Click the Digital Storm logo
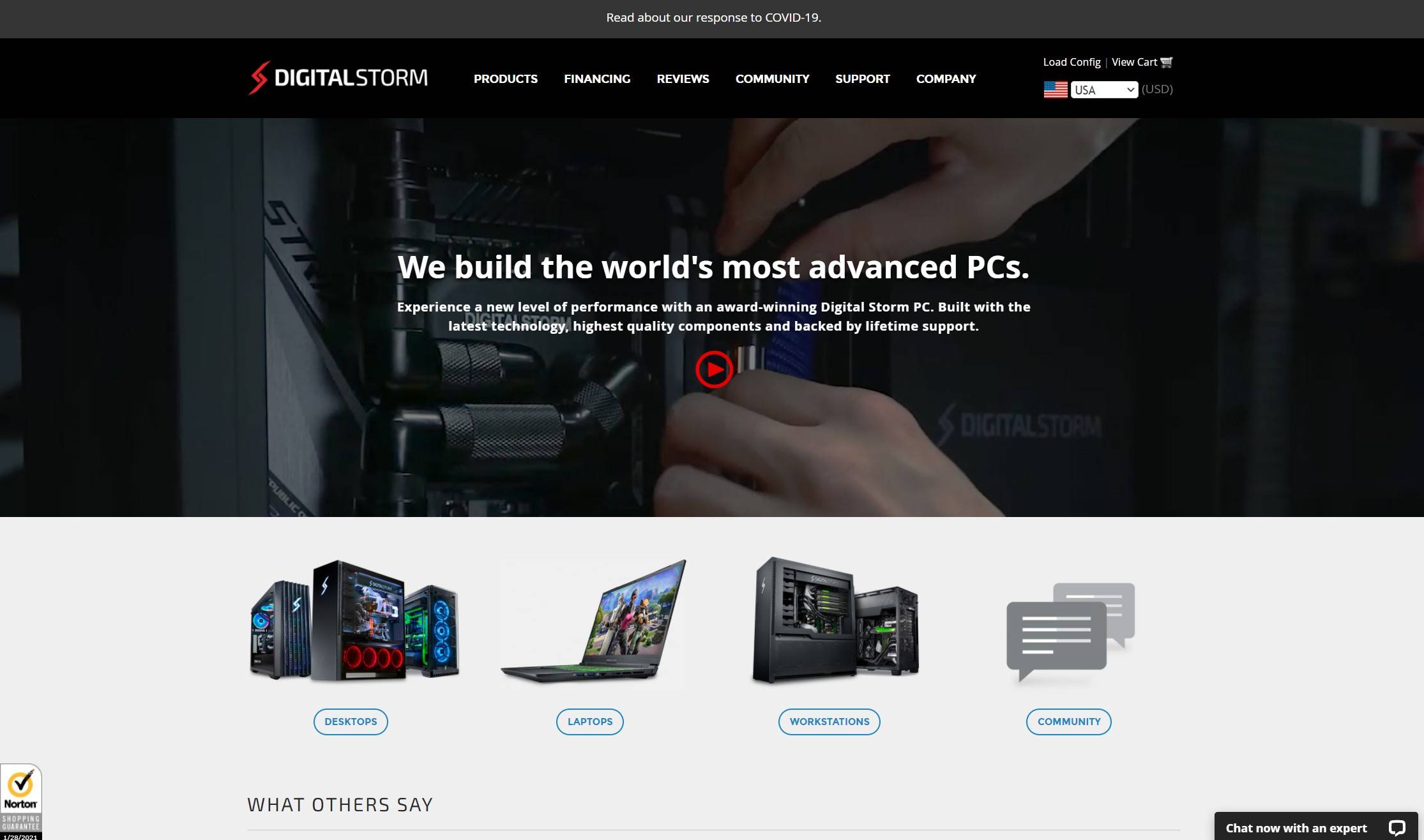This screenshot has width=1424, height=840. [338, 78]
